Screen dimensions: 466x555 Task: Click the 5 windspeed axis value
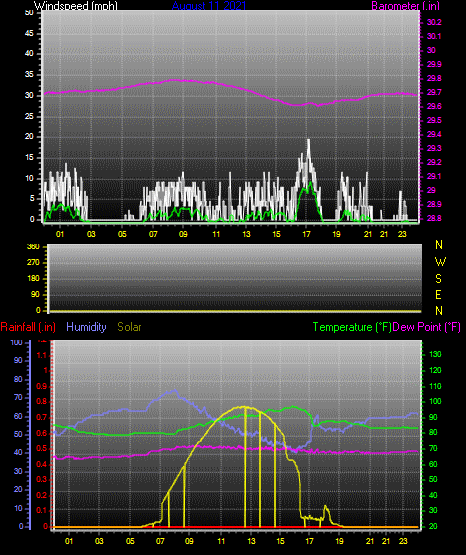click(32, 199)
